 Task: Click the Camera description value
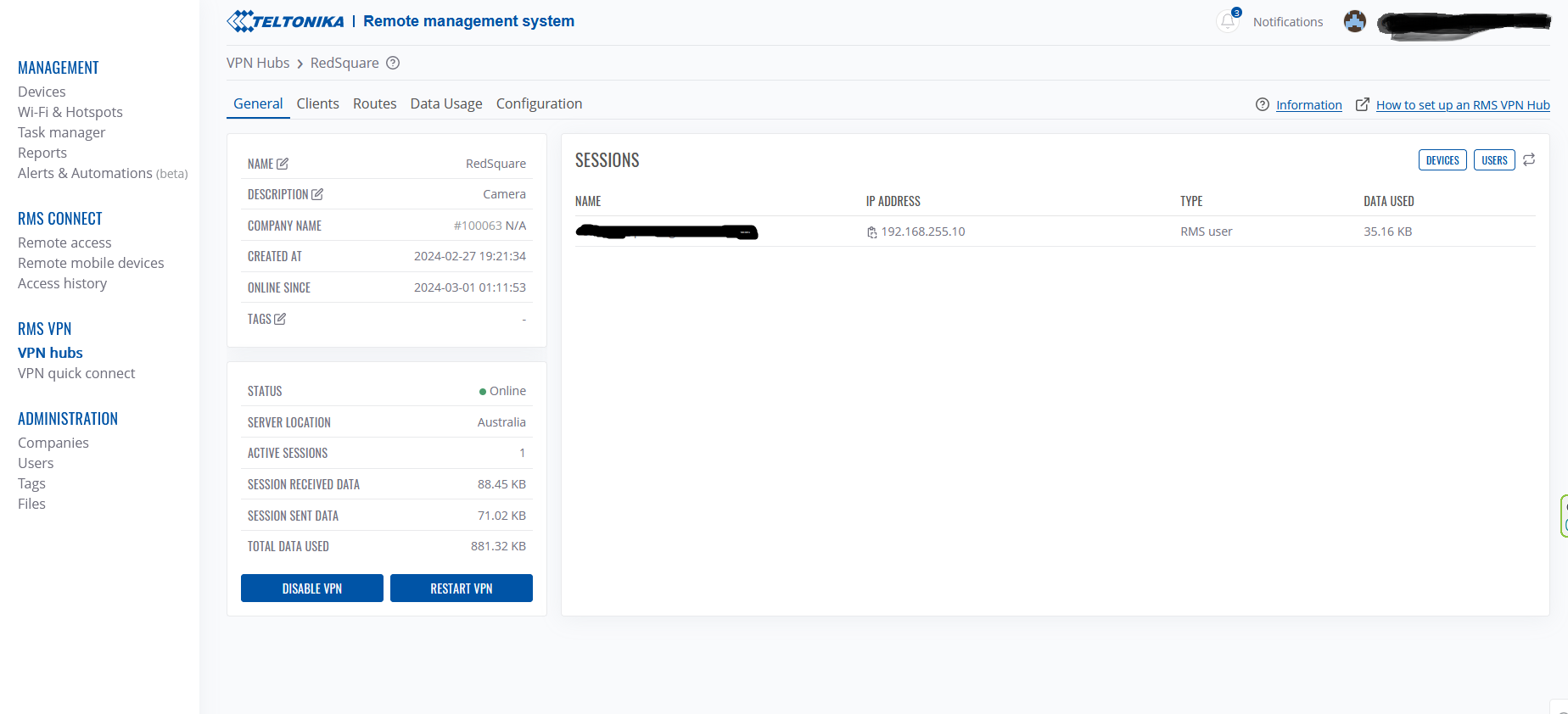coord(505,194)
